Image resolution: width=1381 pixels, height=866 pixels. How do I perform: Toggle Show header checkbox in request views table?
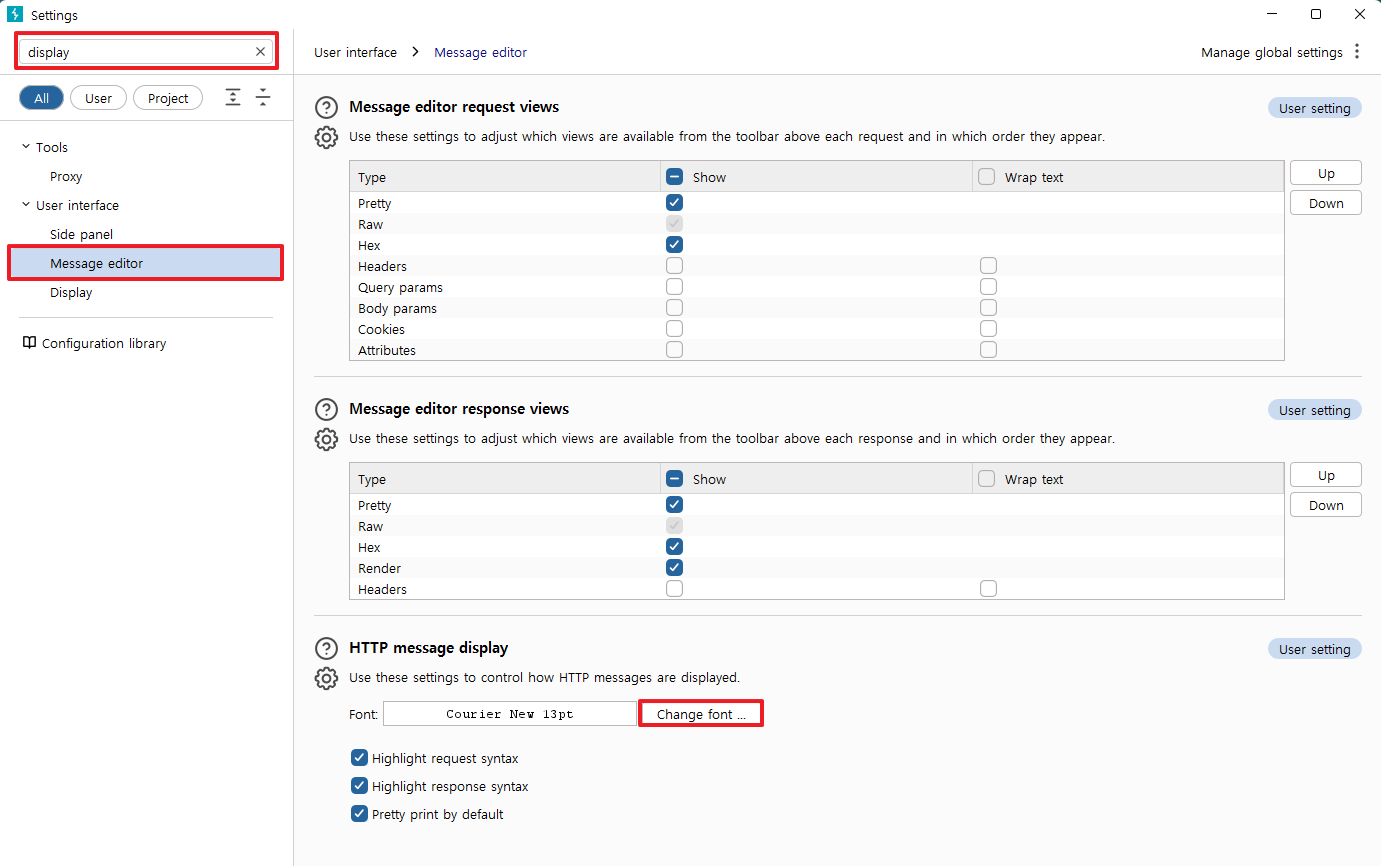click(675, 177)
